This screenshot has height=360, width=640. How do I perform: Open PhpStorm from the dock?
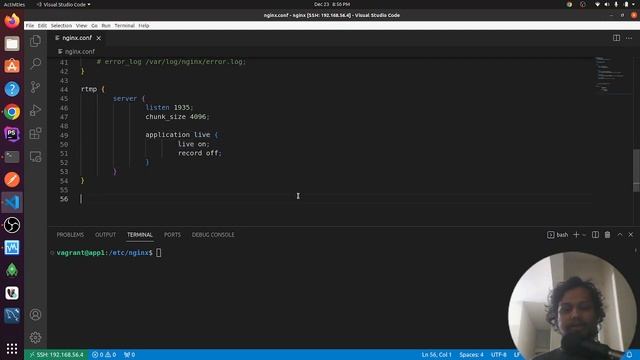12,134
